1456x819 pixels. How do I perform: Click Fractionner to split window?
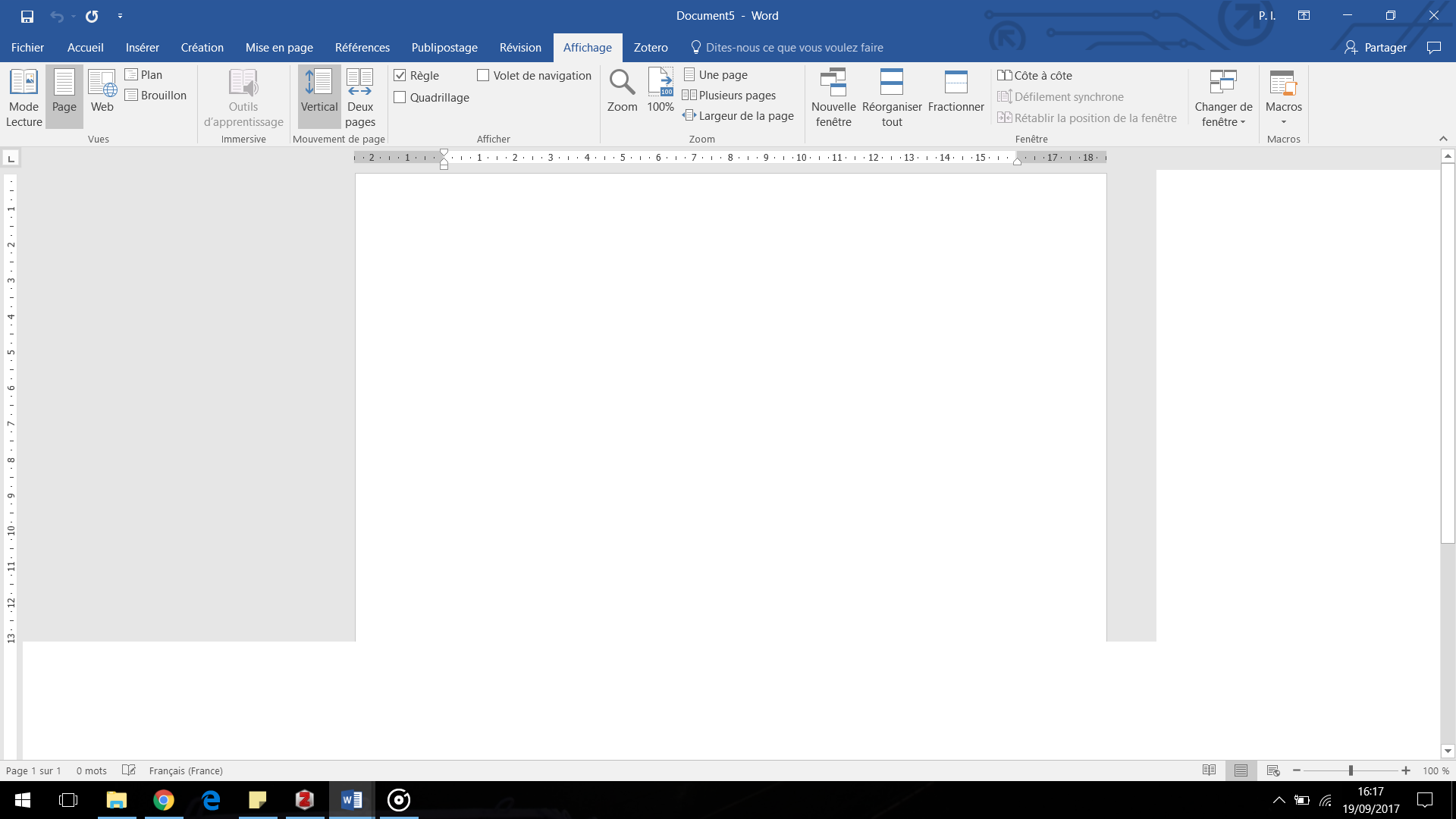tap(956, 91)
